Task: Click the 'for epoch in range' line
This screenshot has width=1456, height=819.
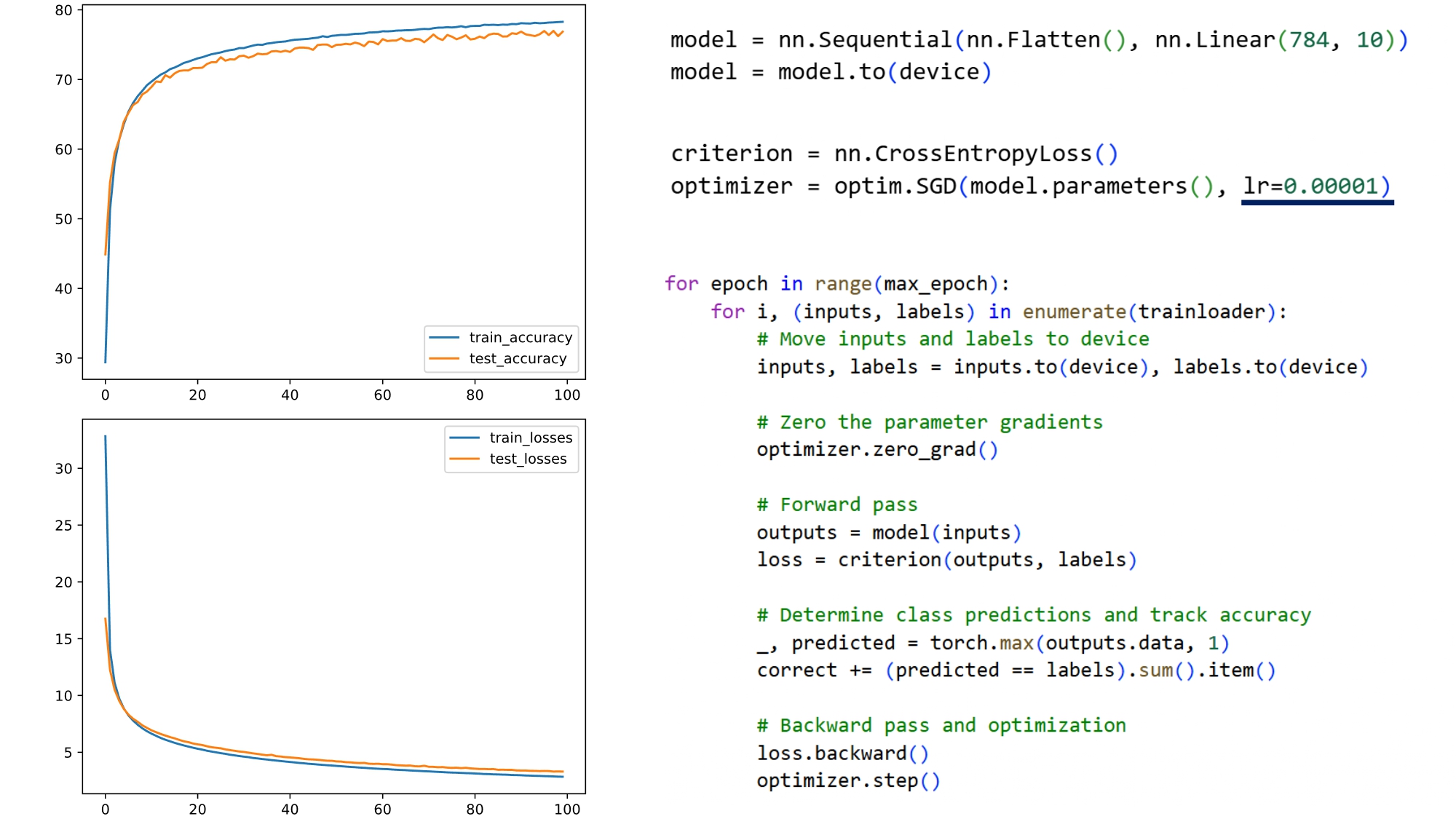Action: pos(836,284)
